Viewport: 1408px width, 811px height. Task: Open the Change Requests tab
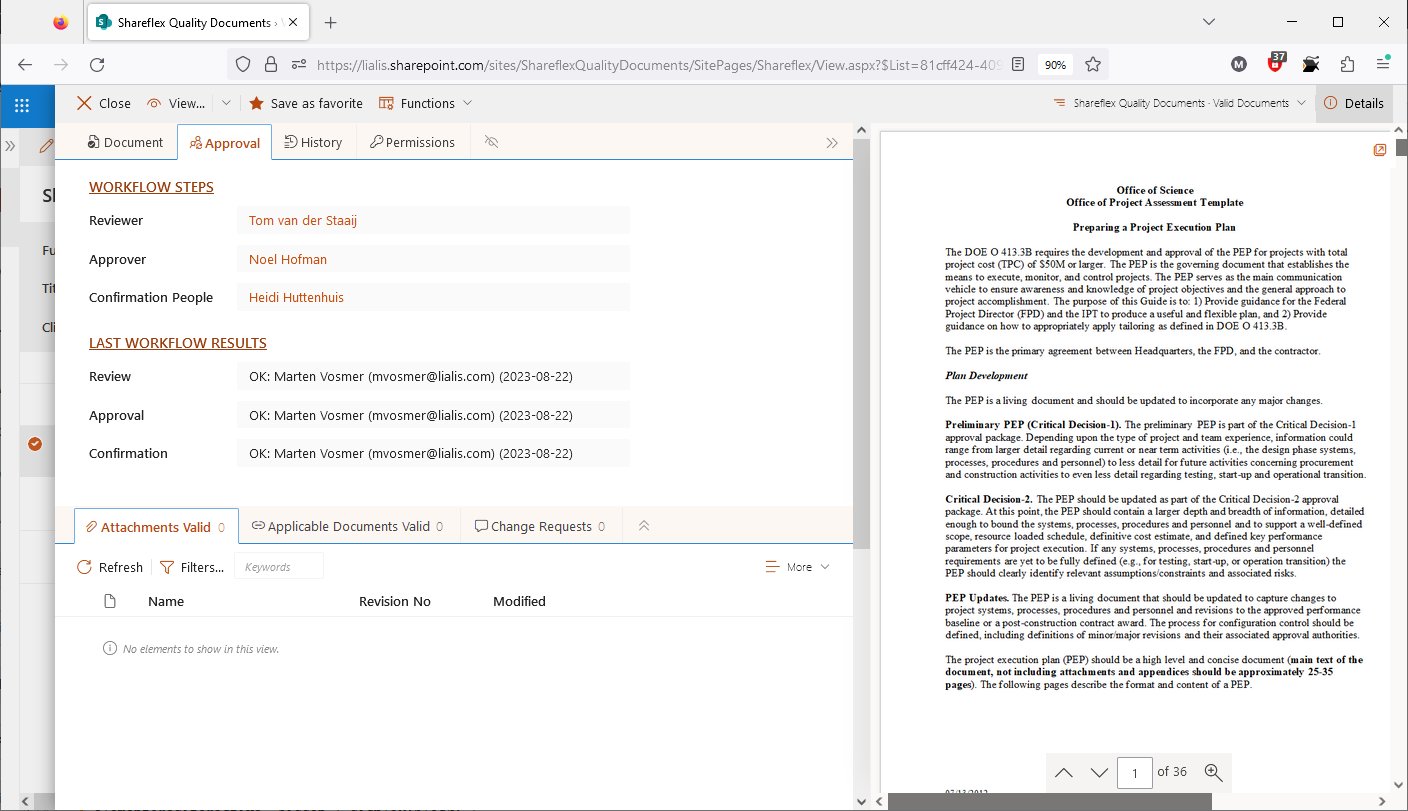coord(540,526)
